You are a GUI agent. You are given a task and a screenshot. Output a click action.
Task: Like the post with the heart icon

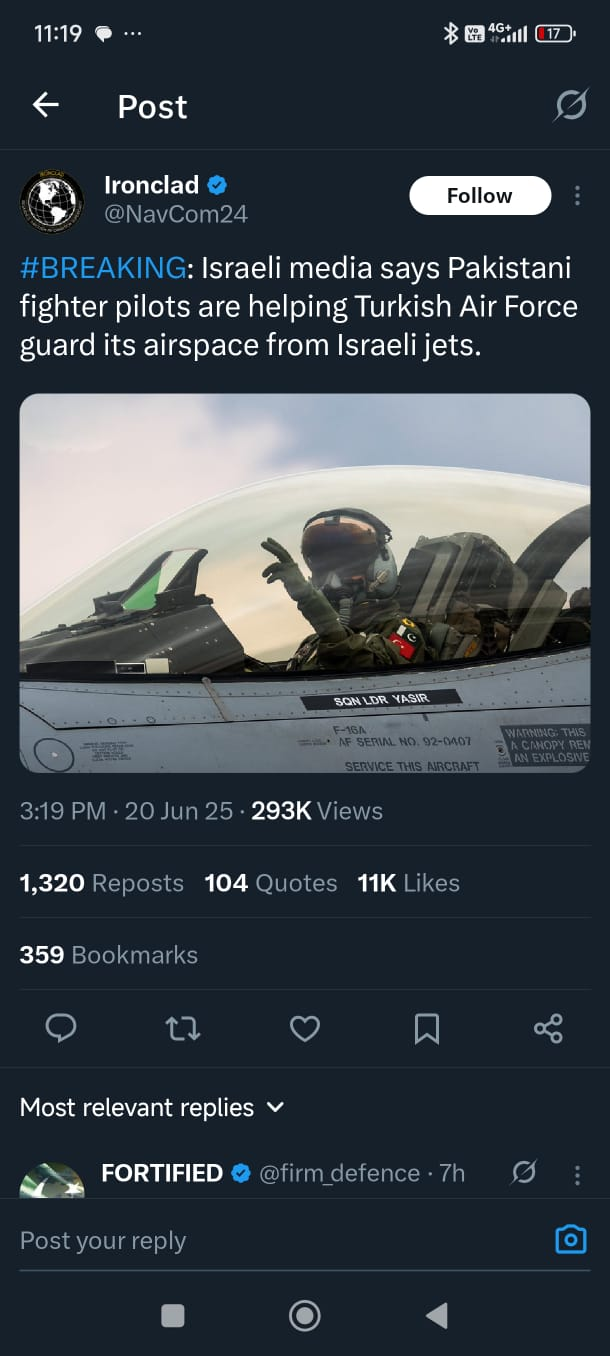pyautogui.click(x=305, y=1028)
